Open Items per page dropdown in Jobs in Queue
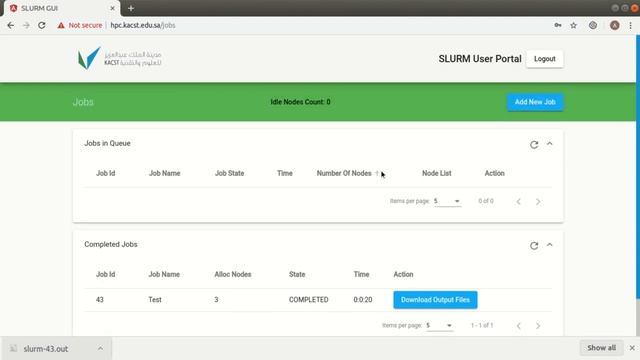The width and height of the screenshot is (640, 360). tap(447, 201)
